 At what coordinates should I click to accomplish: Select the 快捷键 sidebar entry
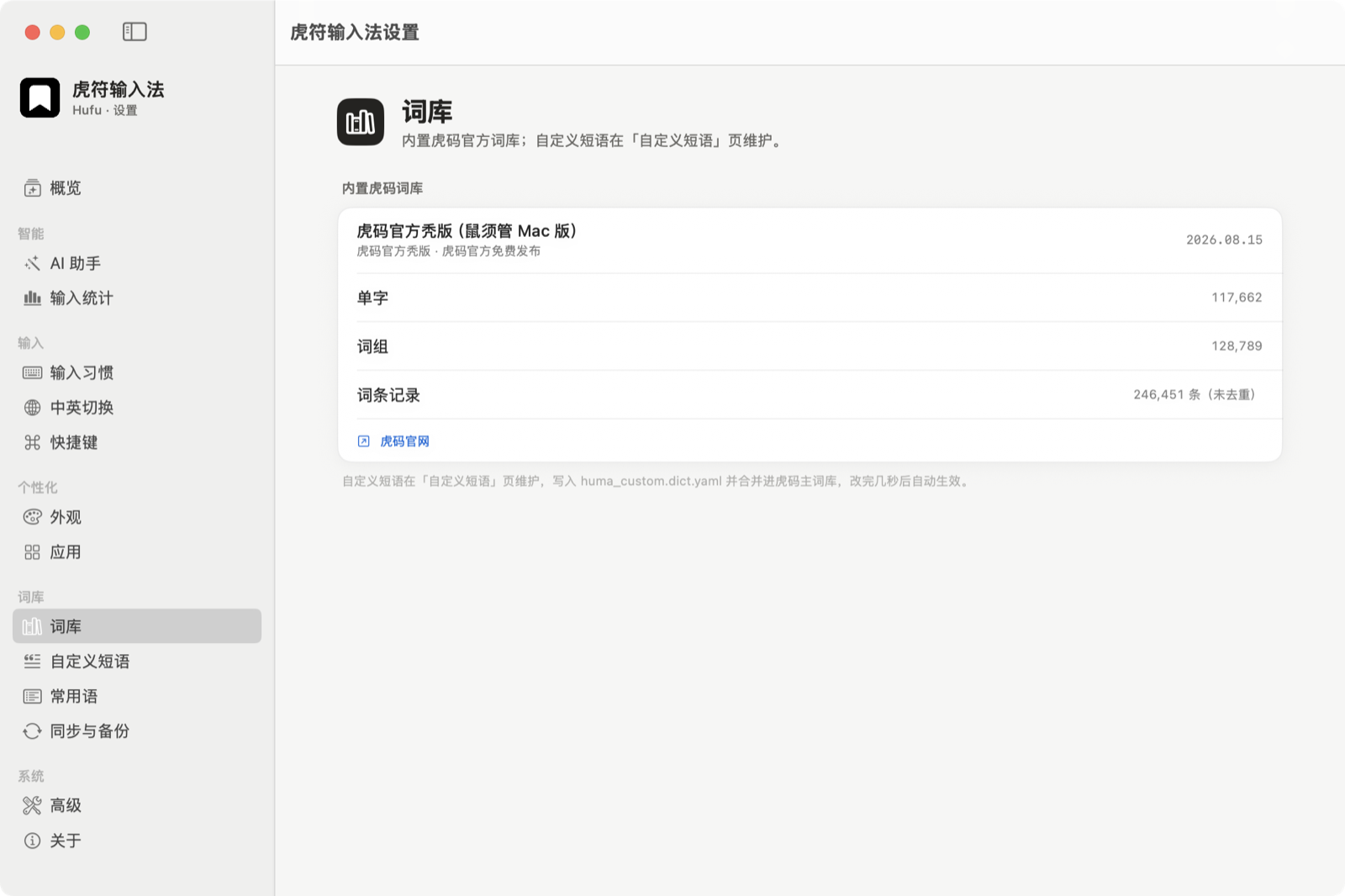pyautogui.click(x=137, y=443)
